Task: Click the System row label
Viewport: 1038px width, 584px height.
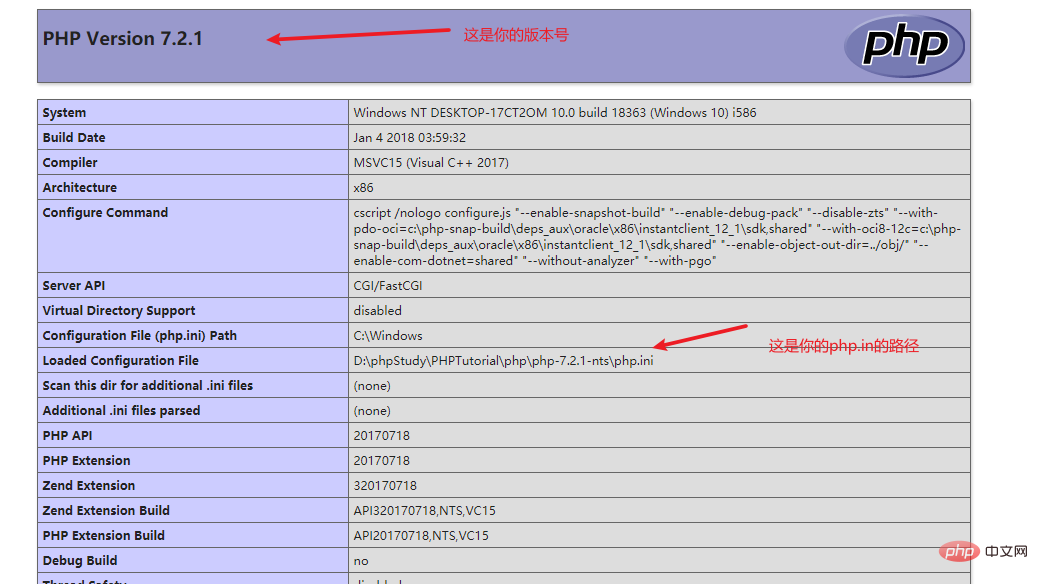Action: point(64,113)
